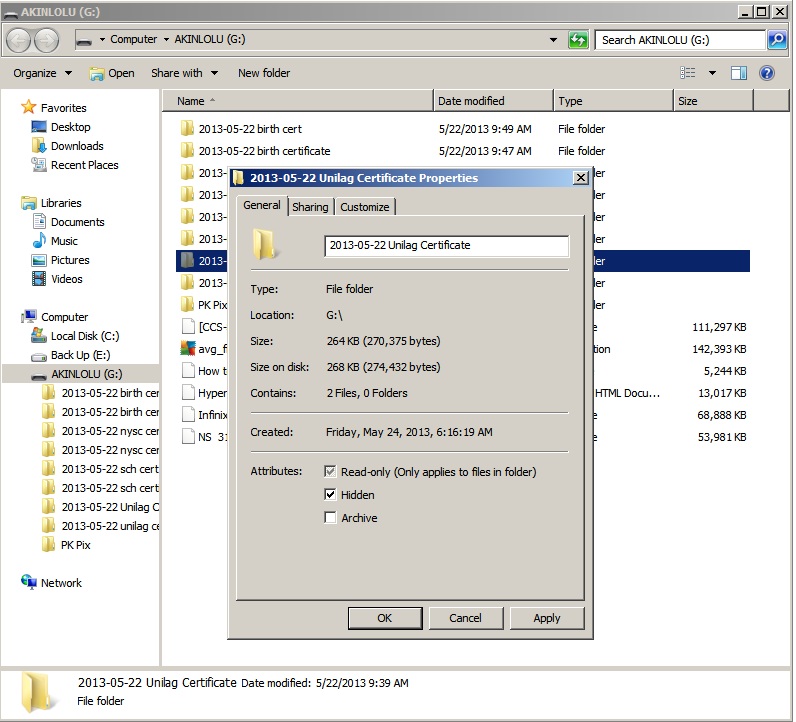This screenshot has height=722, width=796.
Task: Sort by Size column header
Action: [x=713, y=101]
